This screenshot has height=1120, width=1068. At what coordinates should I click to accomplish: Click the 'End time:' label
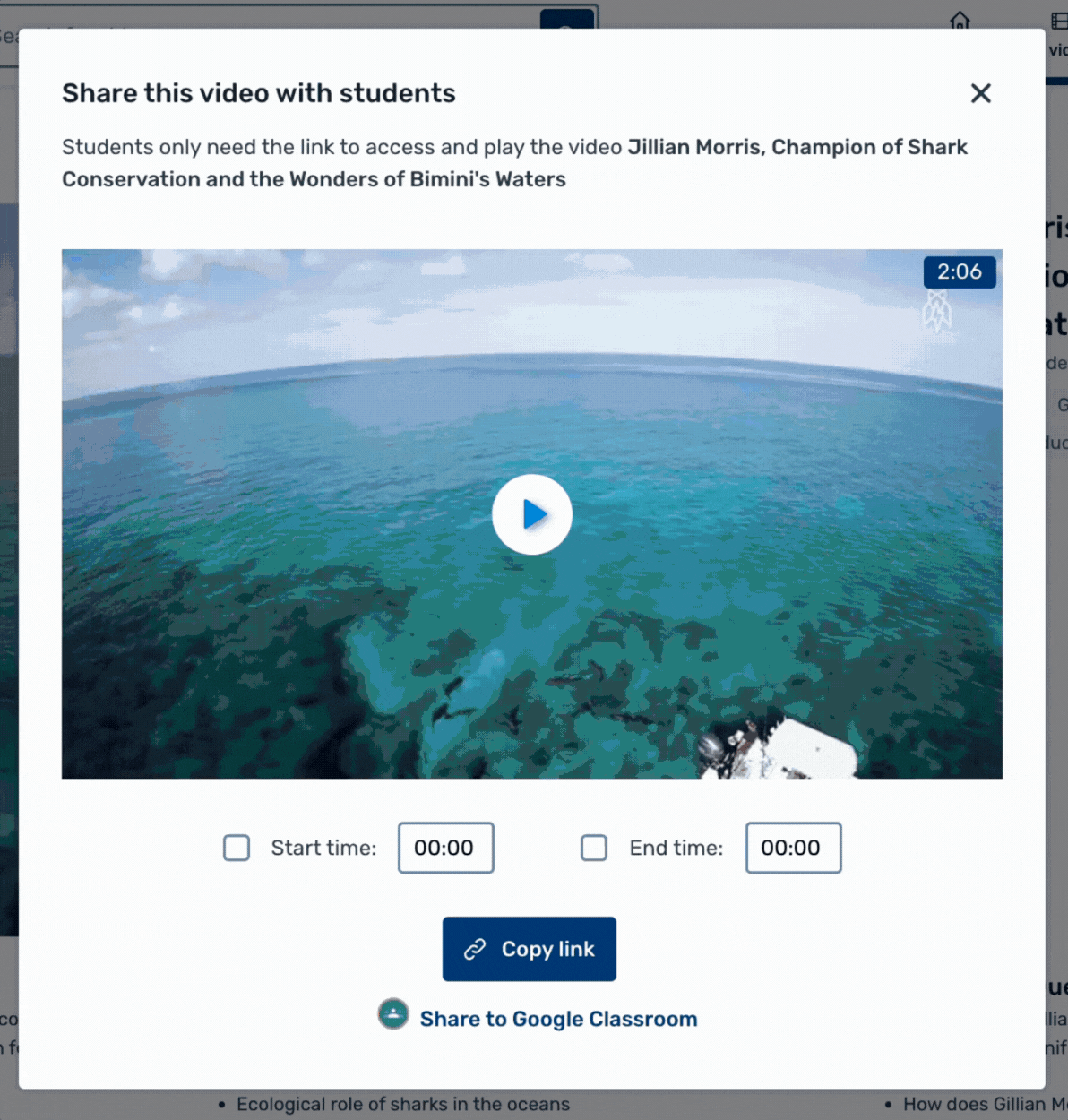click(x=676, y=848)
